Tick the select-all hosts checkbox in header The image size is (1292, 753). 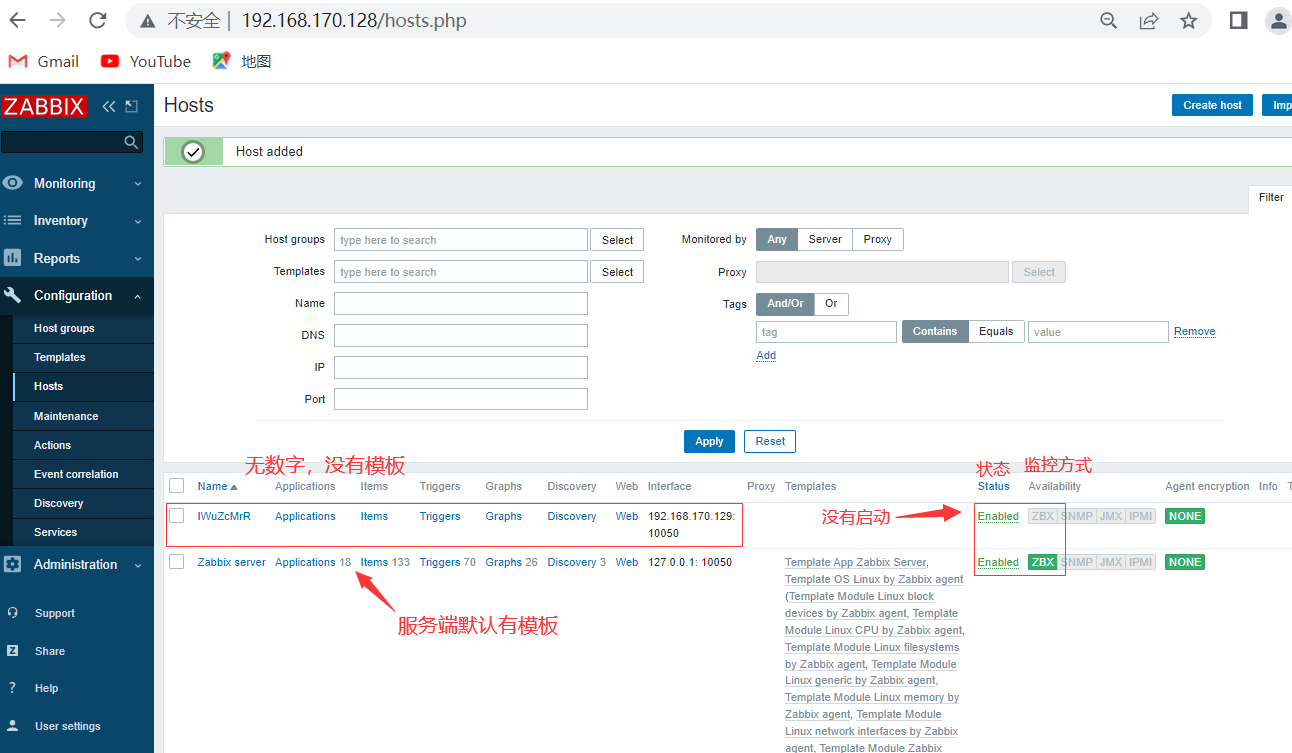pos(177,486)
